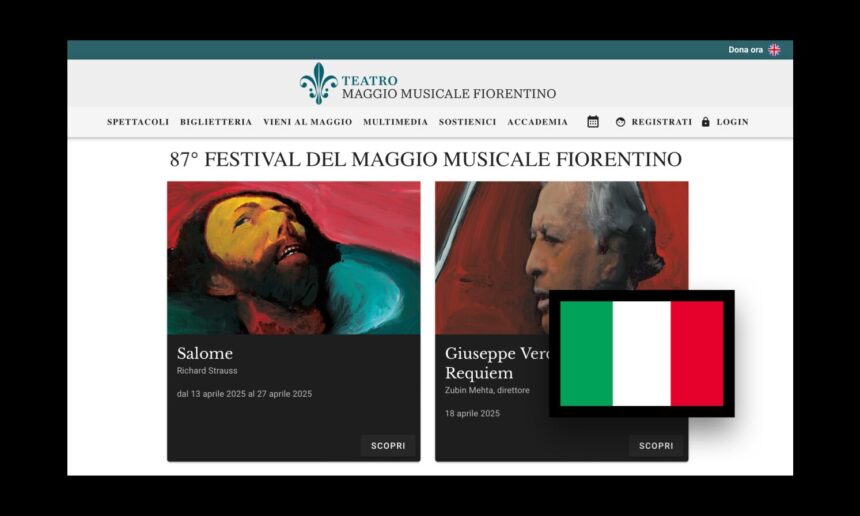The height and width of the screenshot is (516, 860).
Task: Open the Spettacoli menu
Action: tap(138, 122)
